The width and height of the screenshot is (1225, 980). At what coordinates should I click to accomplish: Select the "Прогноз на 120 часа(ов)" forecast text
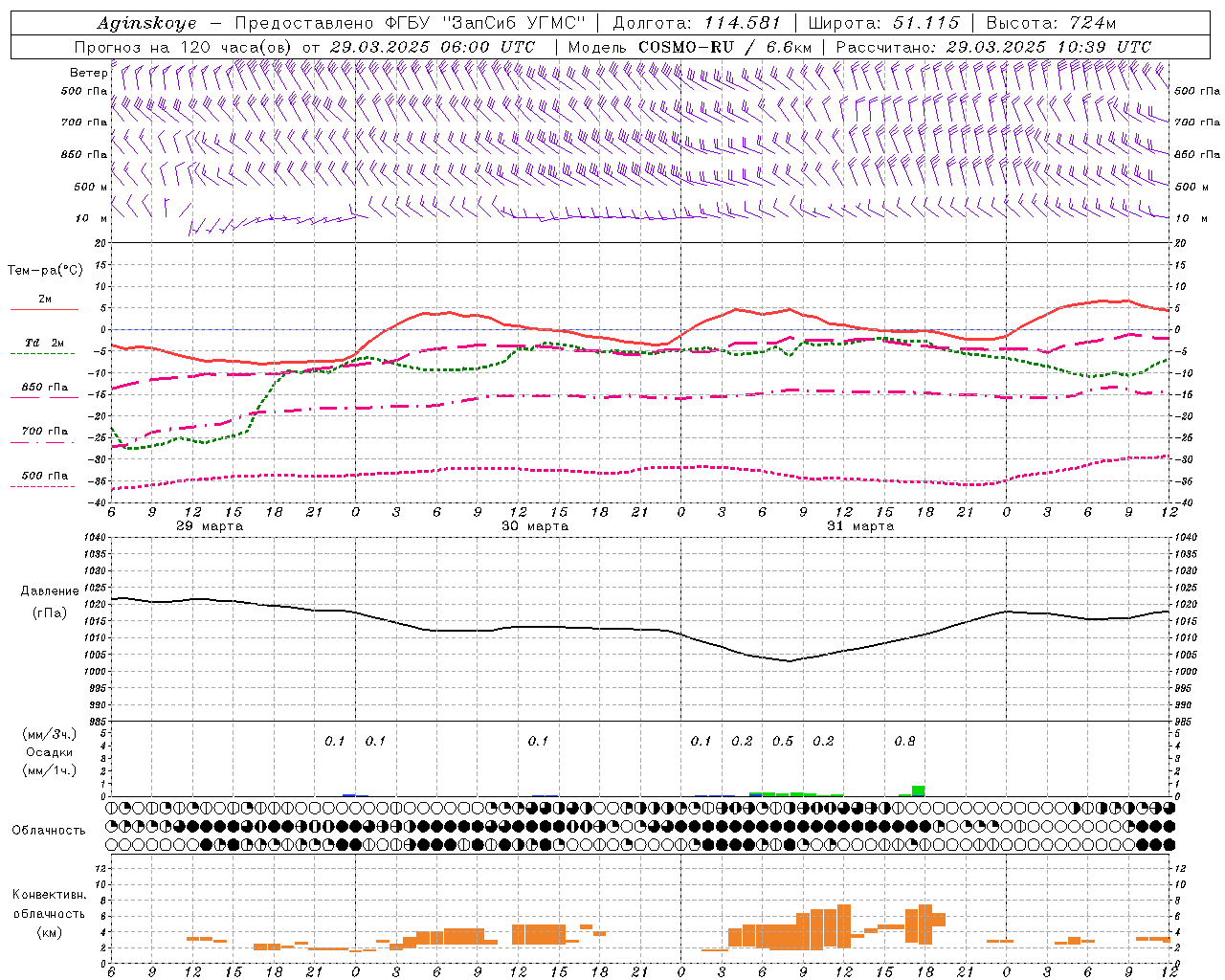point(185,47)
